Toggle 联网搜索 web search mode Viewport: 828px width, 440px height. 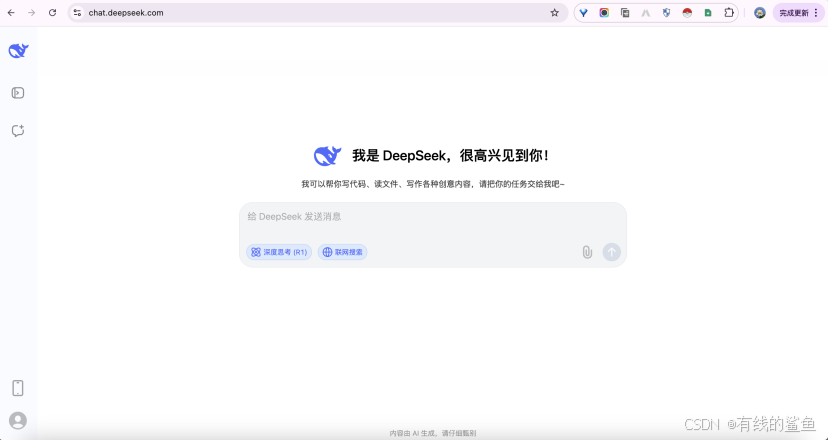(342, 252)
